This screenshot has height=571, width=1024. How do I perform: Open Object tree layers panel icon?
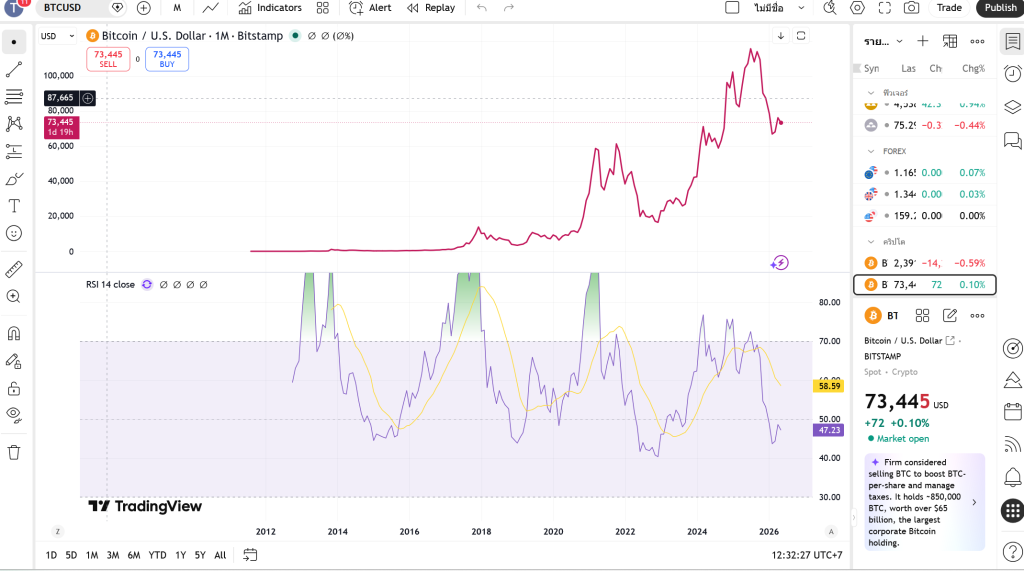pyautogui.click(x=1012, y=106)
